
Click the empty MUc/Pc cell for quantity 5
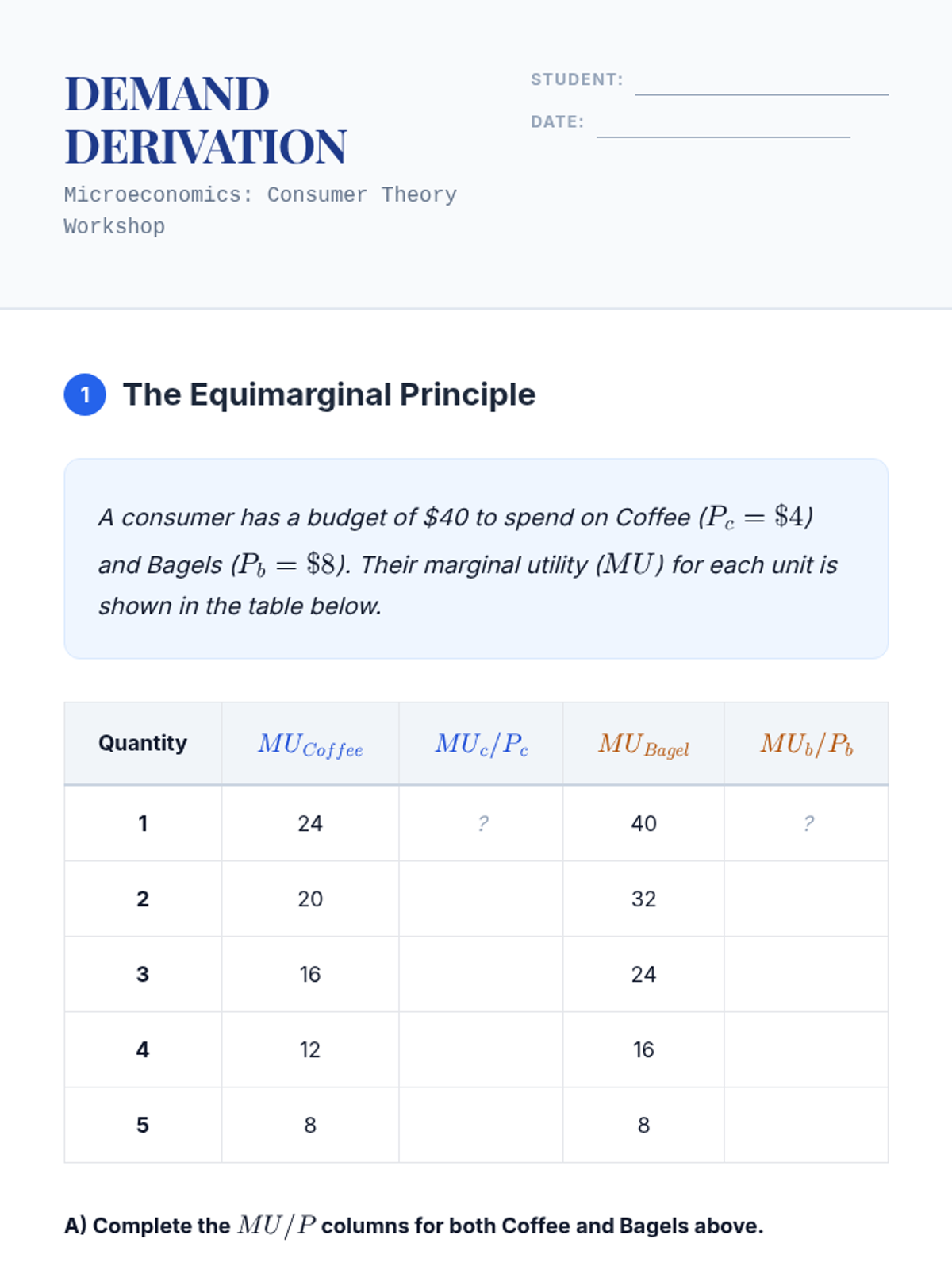tap(482, 1126)
